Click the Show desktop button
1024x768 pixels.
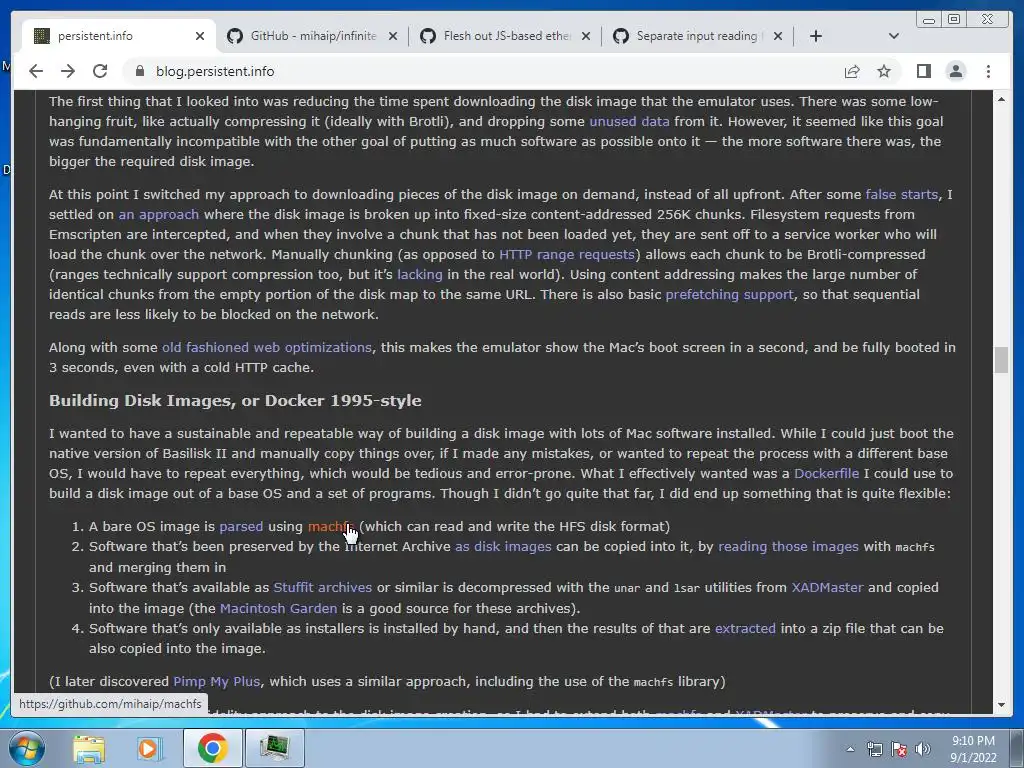click(x=1017, y=748)
